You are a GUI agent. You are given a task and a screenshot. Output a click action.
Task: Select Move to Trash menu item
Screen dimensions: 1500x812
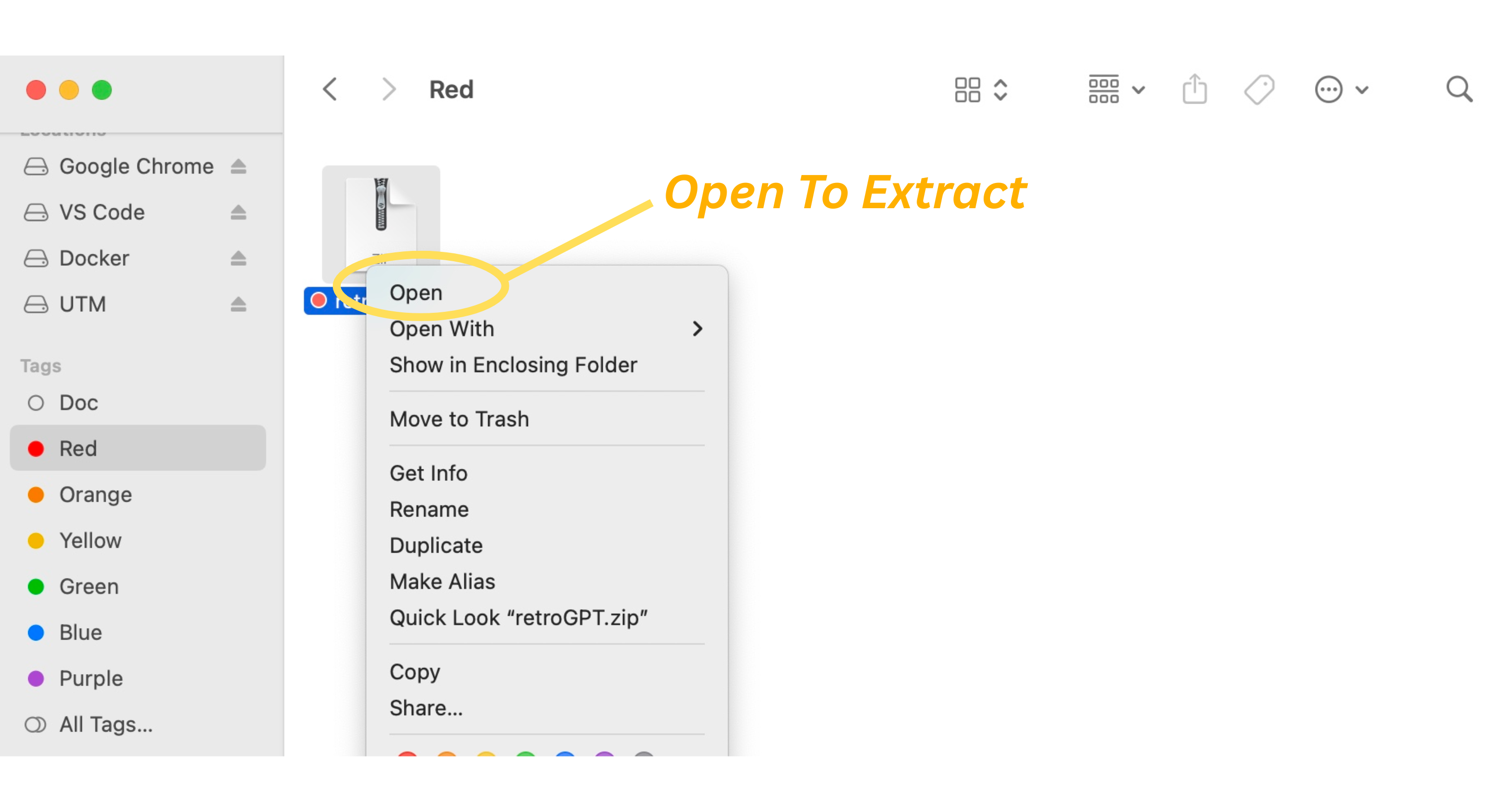click(x=459, y=419)
